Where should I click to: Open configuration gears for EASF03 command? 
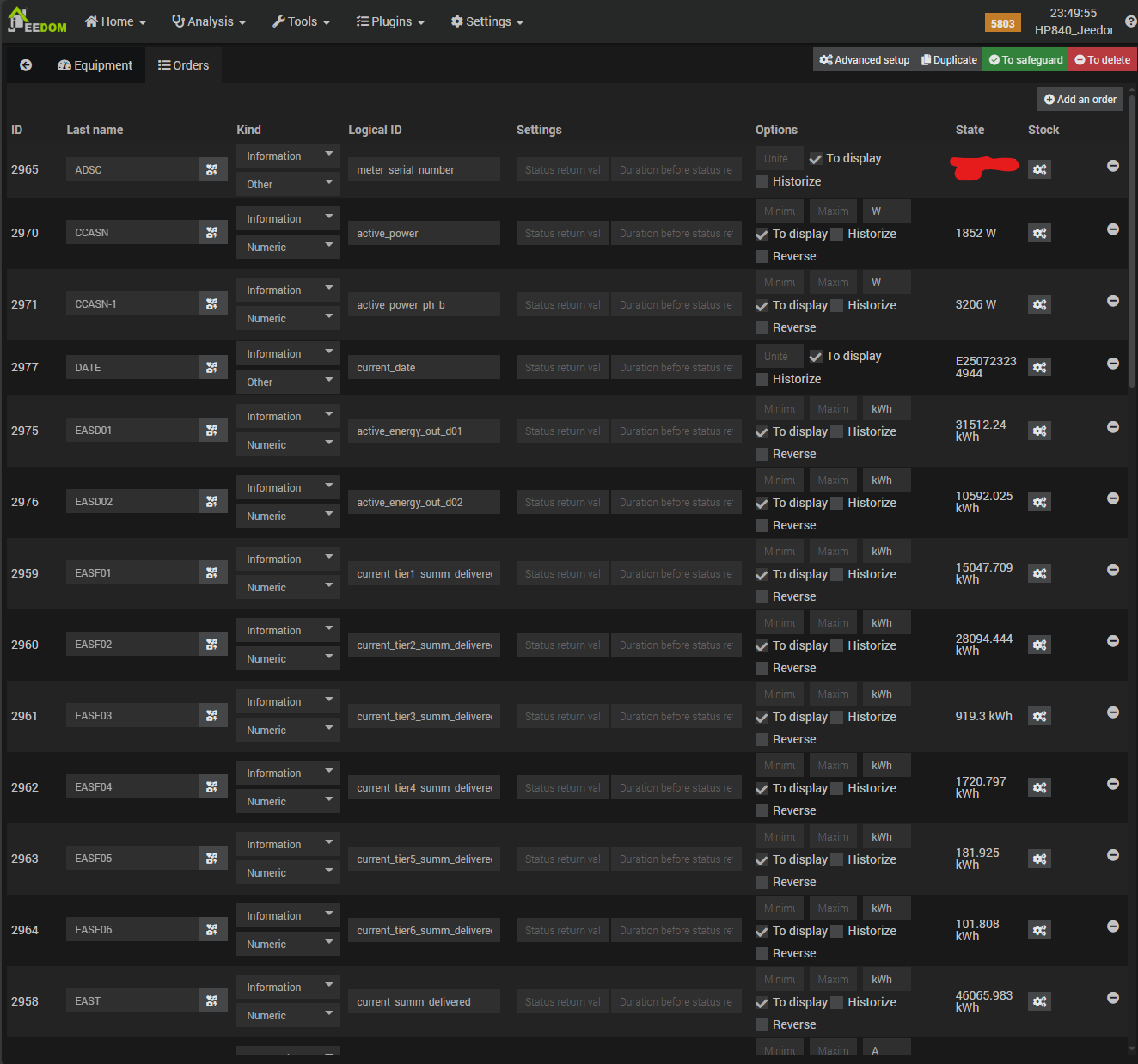(1039, 716)
